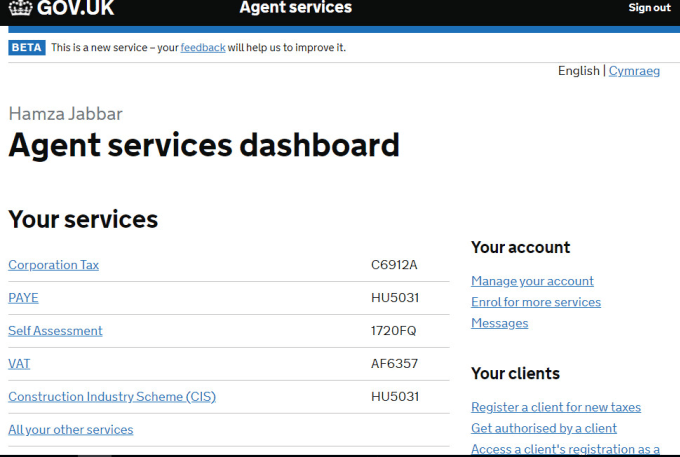Go to Self Assessment service
680x457 pixels.
pyautogui.click(x=55, y=331)
